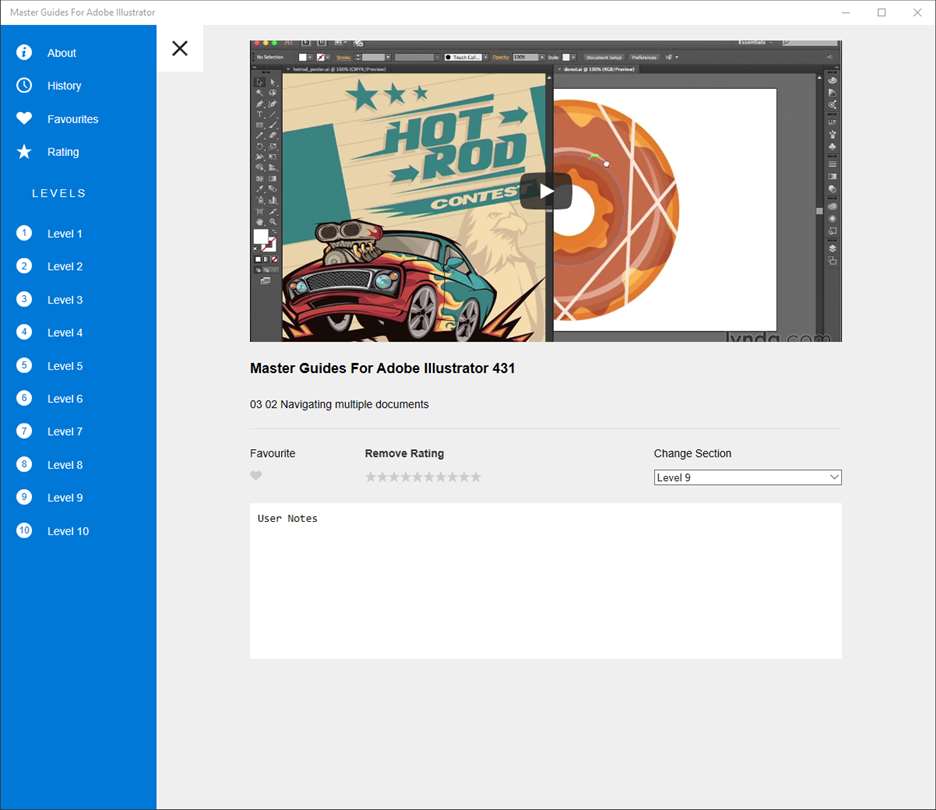
Task: Open the About info icon
Action: tap(24, 53)
